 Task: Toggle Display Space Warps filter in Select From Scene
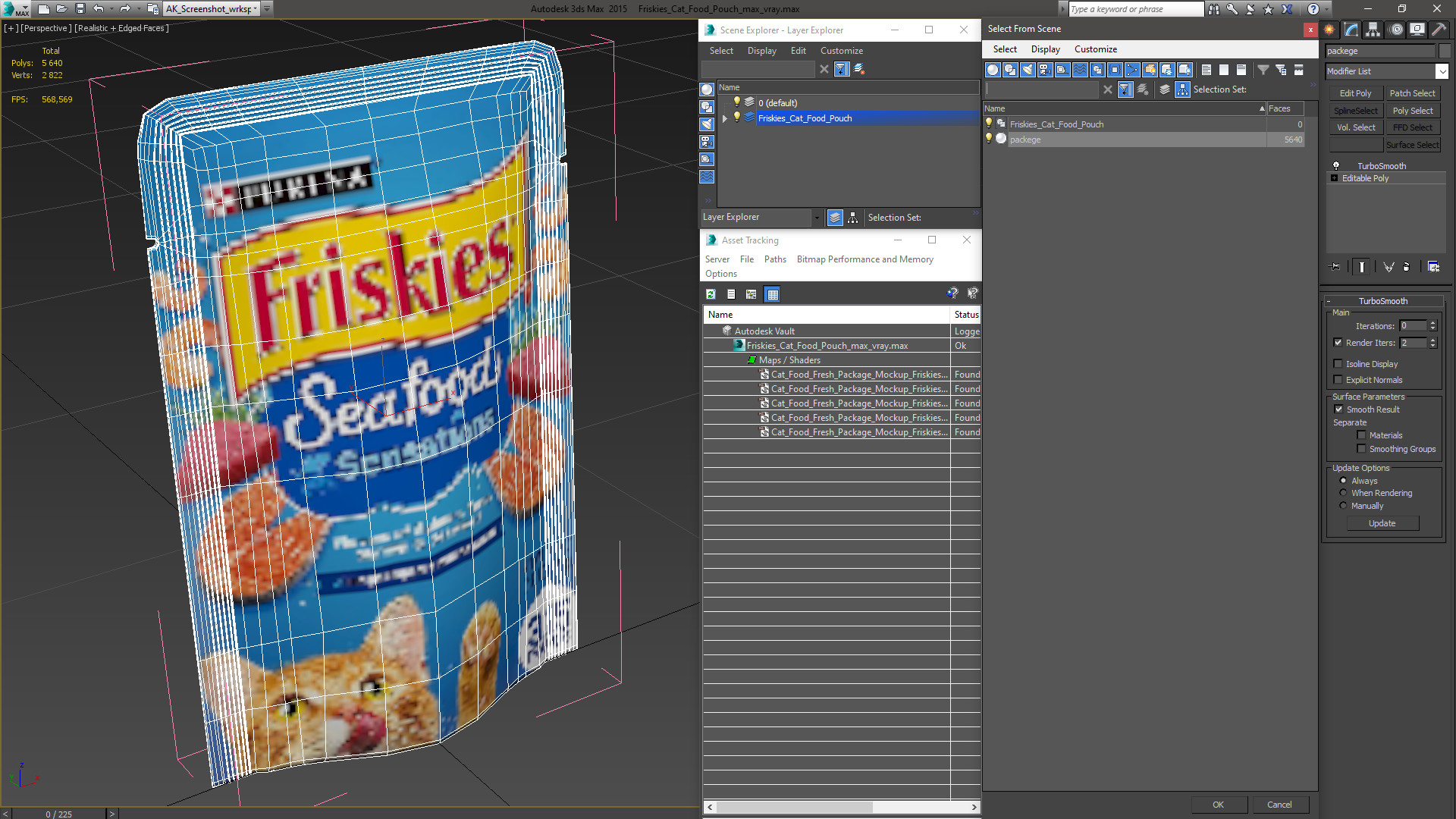click(x=1080, y=70)
